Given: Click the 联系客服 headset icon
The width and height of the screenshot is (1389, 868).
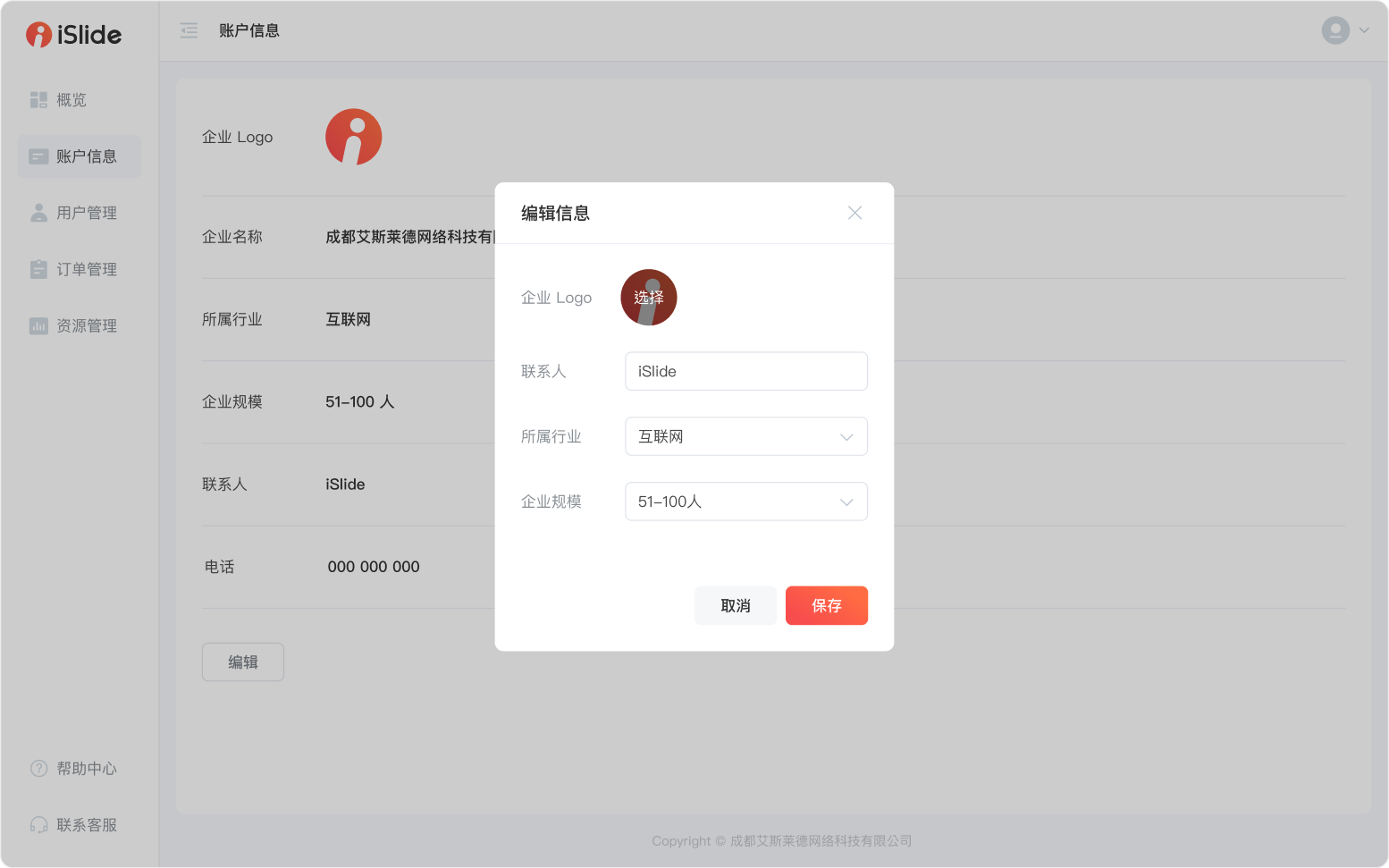Looking at the screenshot, I should 38,825.
